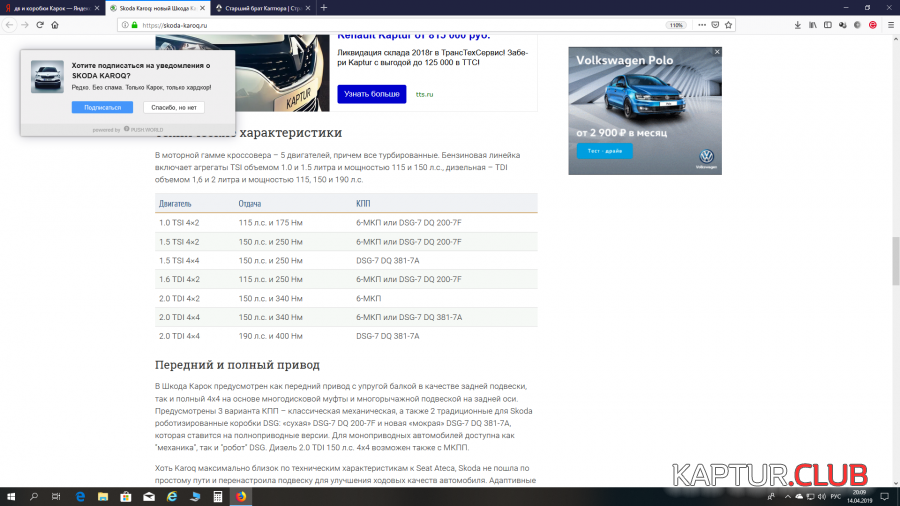Viewport: 900px width, 506px height.
Task: Click the green padlock security icon
Action: pos(135,25)
